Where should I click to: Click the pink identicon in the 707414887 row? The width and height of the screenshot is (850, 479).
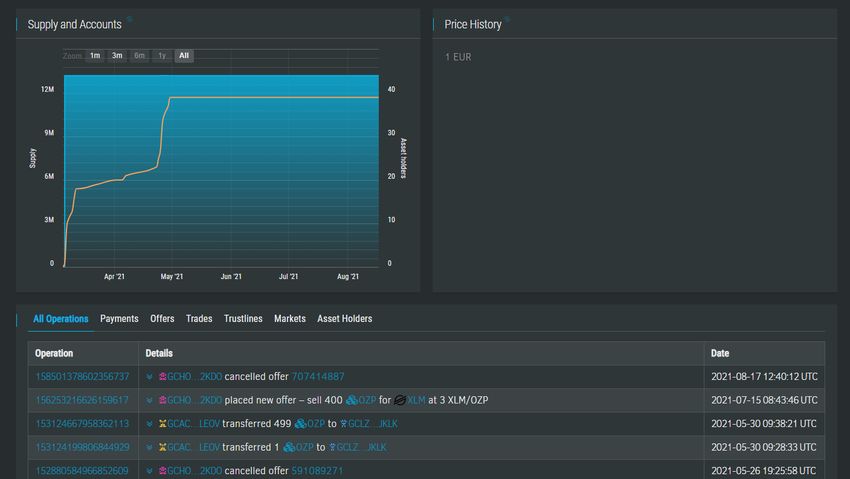point(162,377)
